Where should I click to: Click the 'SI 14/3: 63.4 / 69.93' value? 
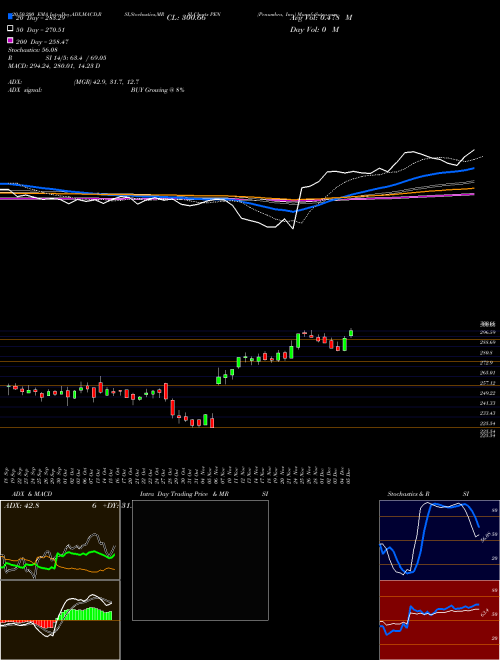[76, 58]
